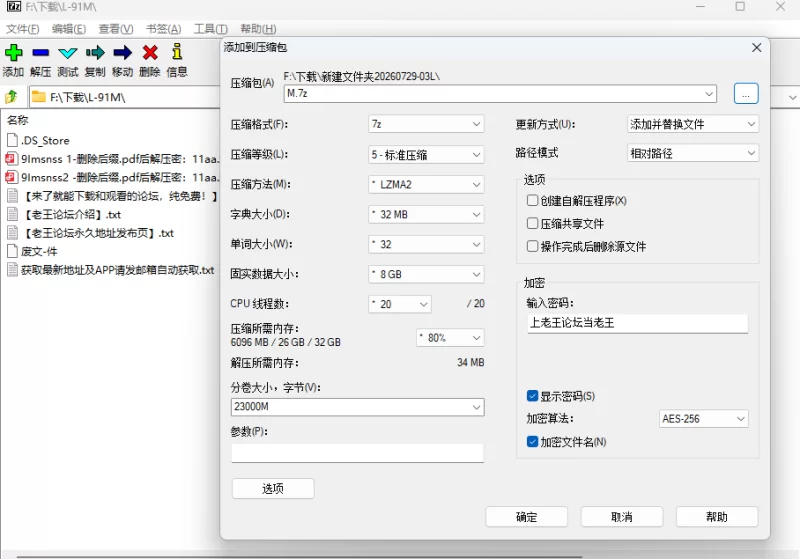Open the 查看(V) menu

coord(116,29)
